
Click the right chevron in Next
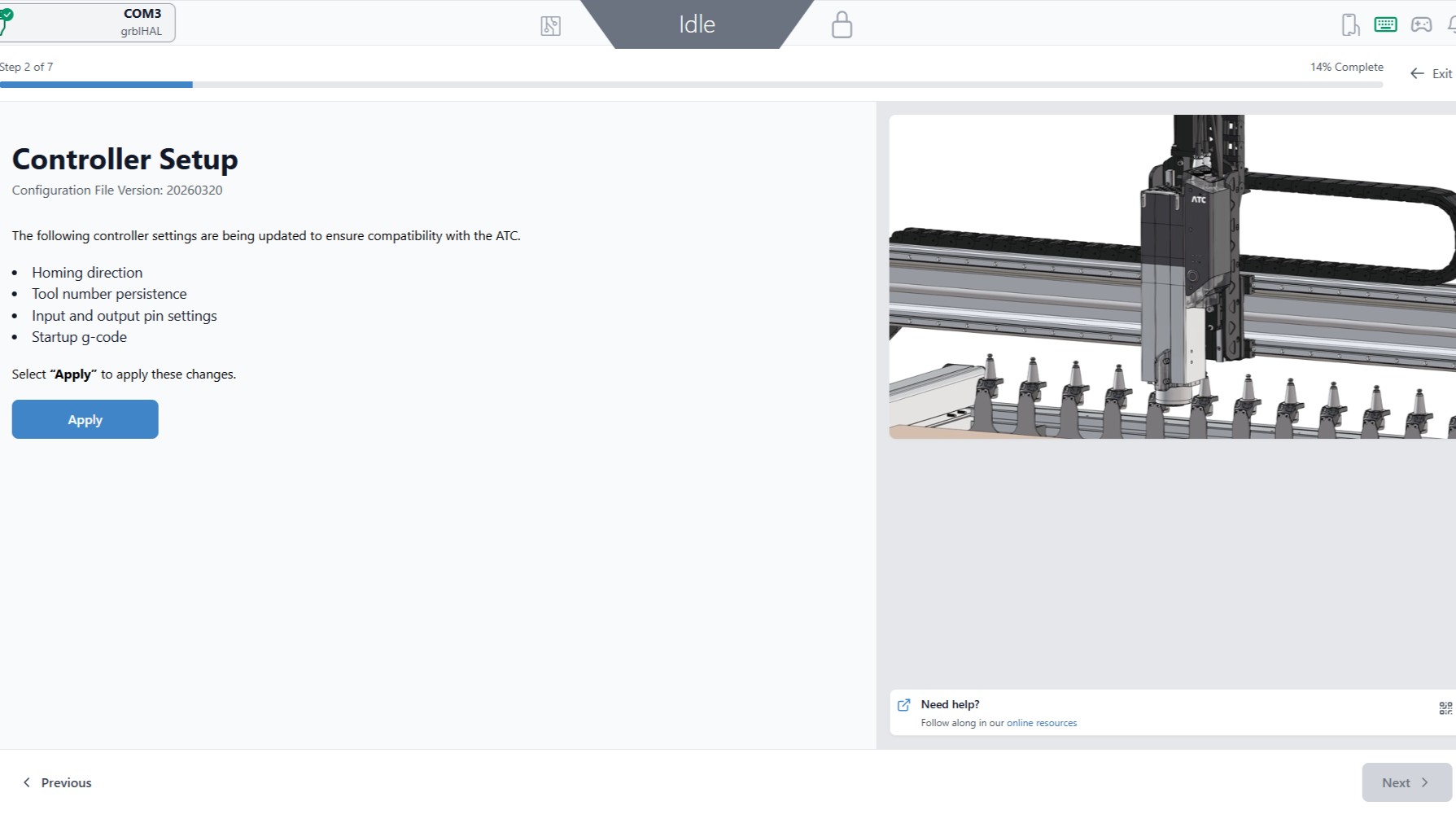1425,782
